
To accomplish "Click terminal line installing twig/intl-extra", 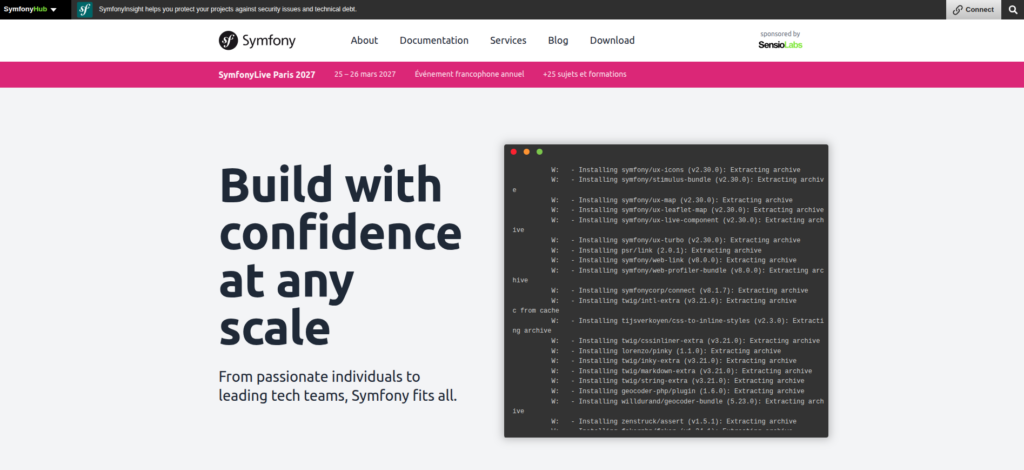I will point(674,300).
